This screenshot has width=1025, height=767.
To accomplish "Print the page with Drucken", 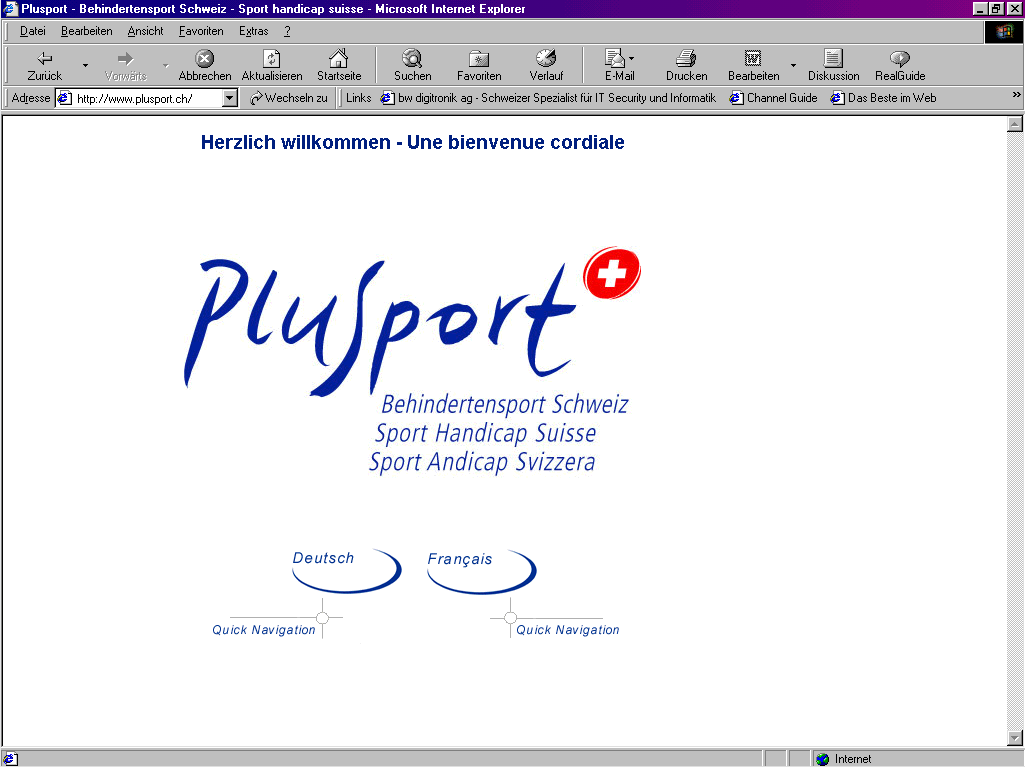I will pos(686,65).
